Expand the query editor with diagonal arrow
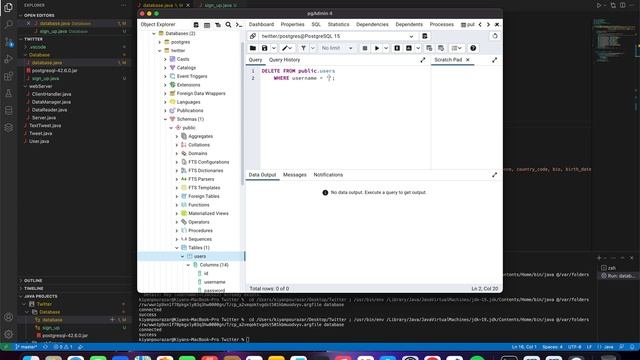Screen dimensions: 640x360 pos(423,60)
